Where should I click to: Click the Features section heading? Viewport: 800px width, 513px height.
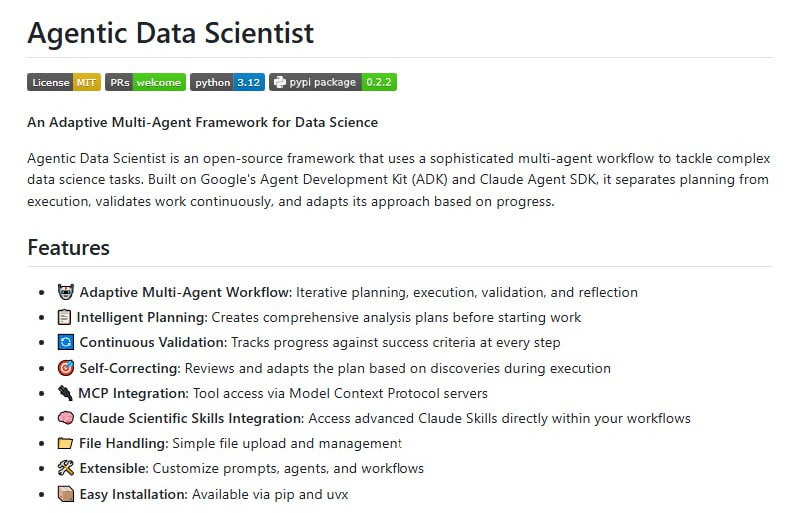pyautogui.click(x=68, y=247)
